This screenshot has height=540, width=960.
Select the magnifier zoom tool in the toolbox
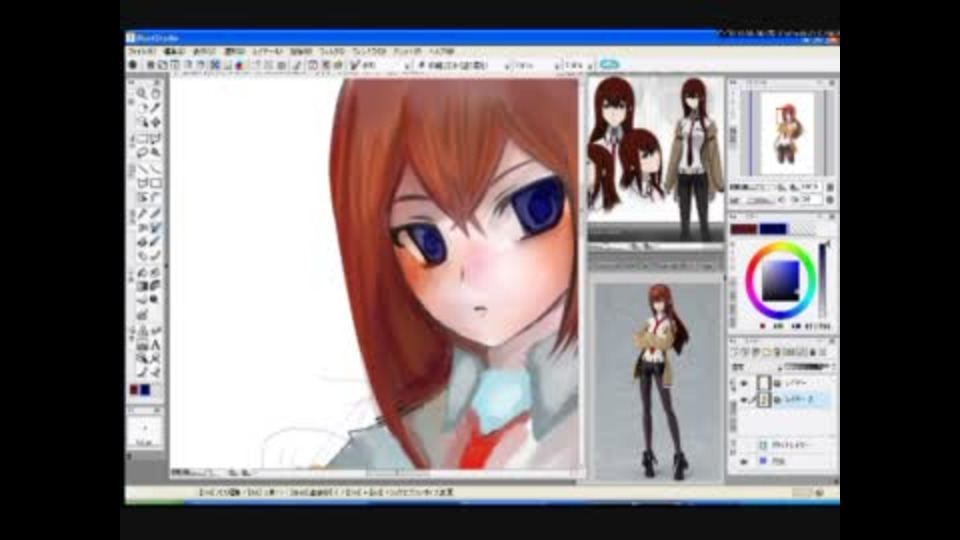click(142, 94)
